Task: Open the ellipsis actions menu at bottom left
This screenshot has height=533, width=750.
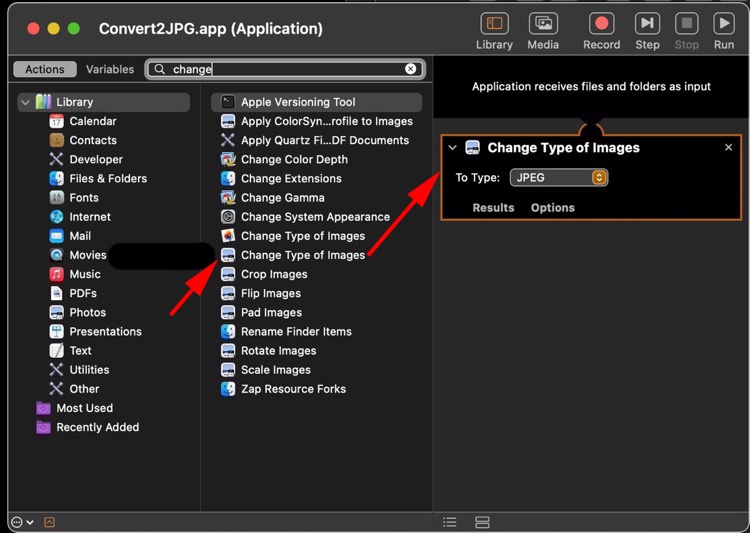Action: click(x=22, y=522)
